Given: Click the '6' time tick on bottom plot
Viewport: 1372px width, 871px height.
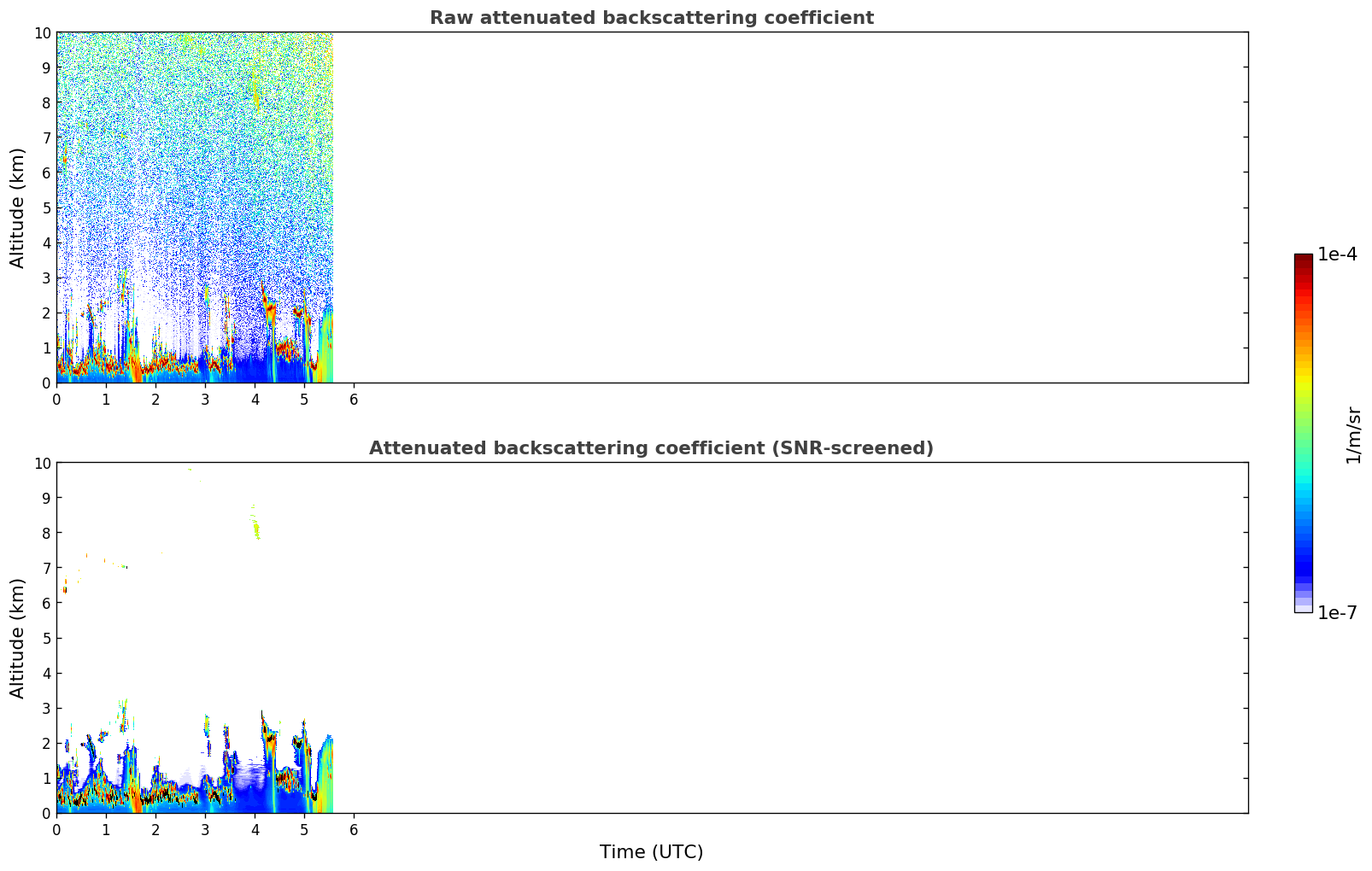Looking at the screenshot, I should (354, 829).
